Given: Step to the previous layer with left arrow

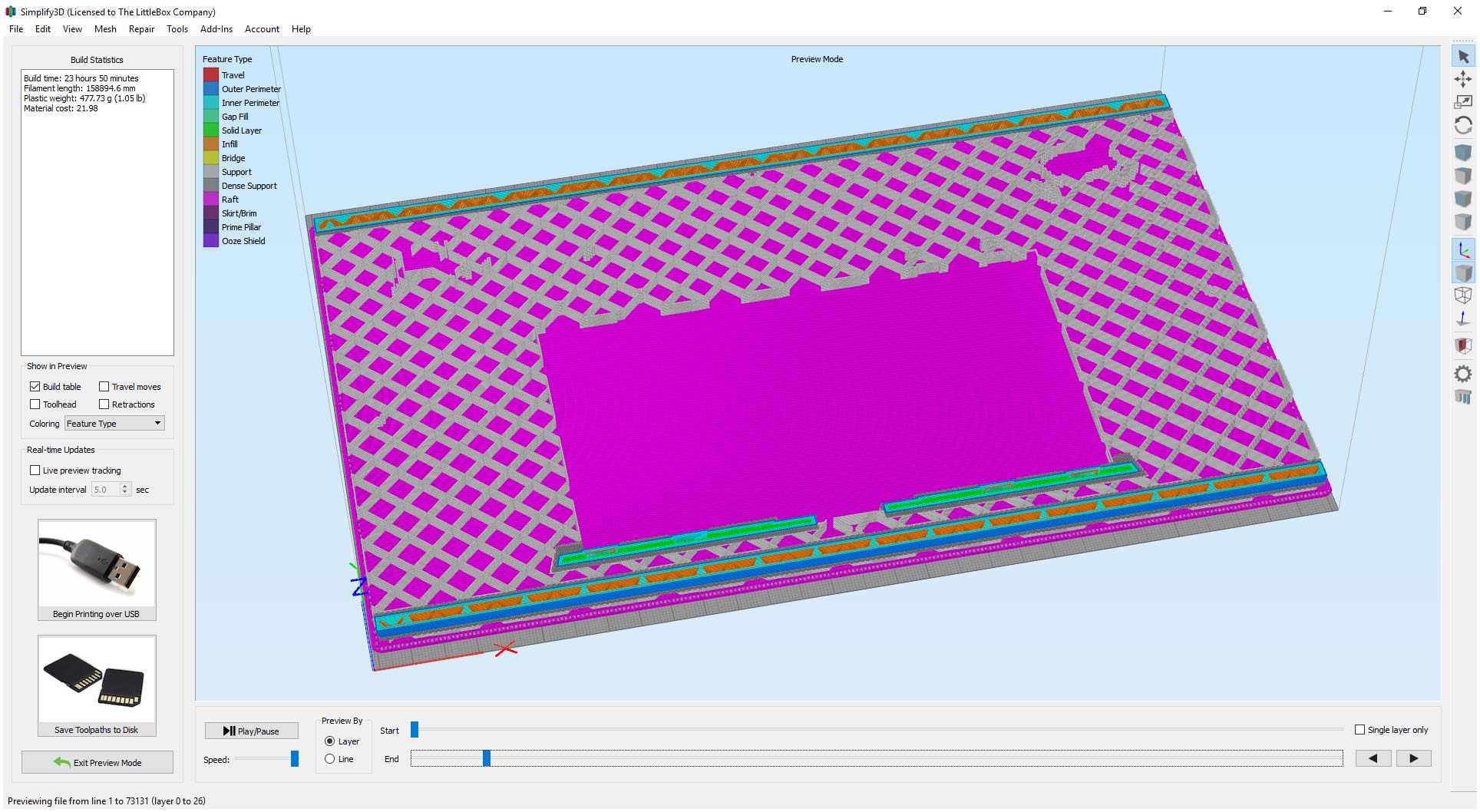Looking at the screenshot, I should [1373, 758].
